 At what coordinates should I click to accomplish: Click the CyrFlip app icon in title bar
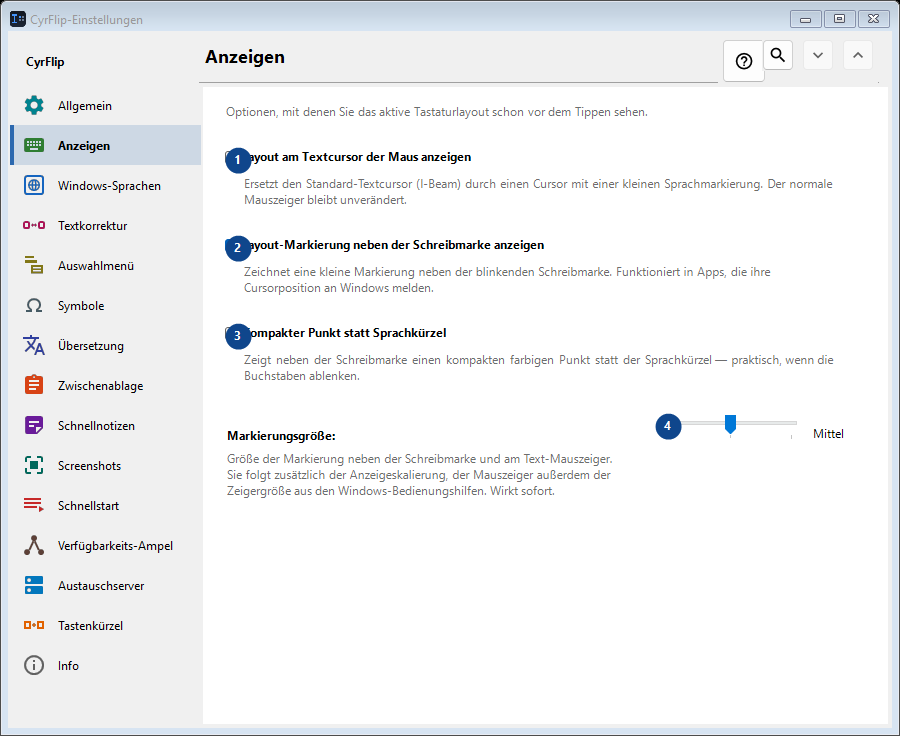[18, 19]
